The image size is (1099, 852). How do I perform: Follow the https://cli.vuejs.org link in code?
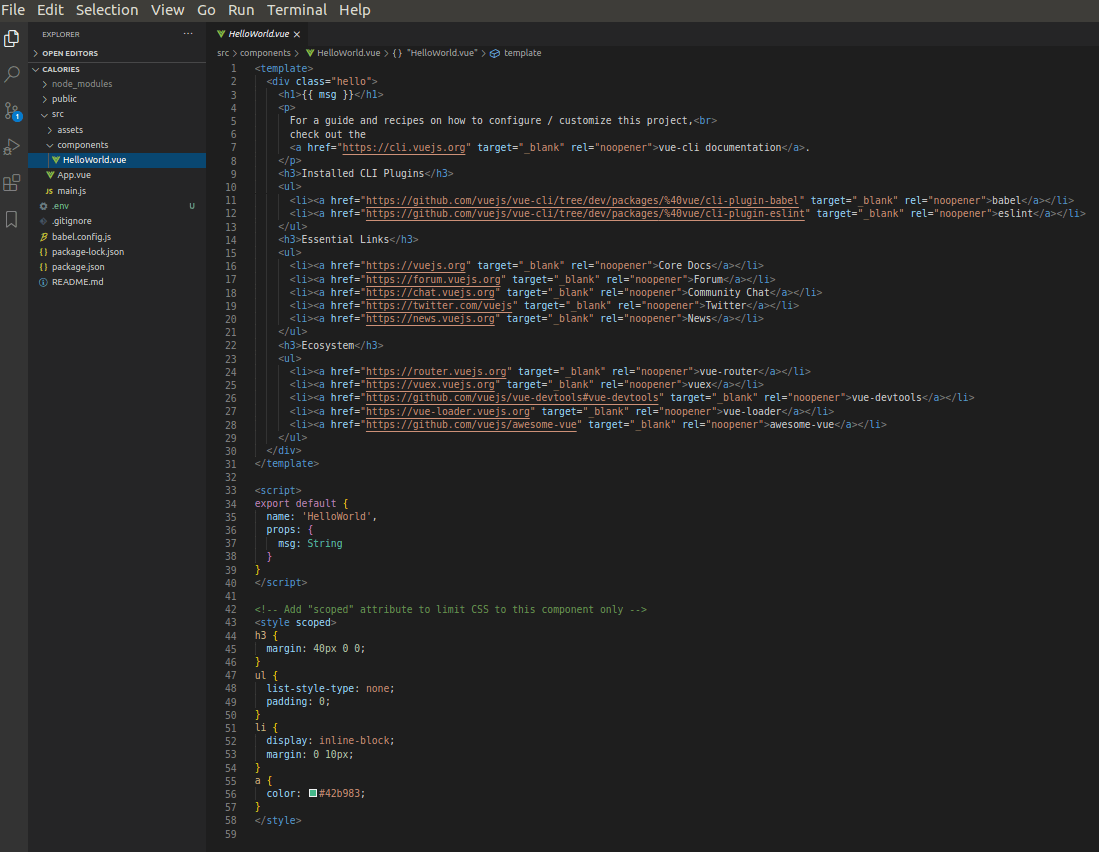tap(404, 148)
